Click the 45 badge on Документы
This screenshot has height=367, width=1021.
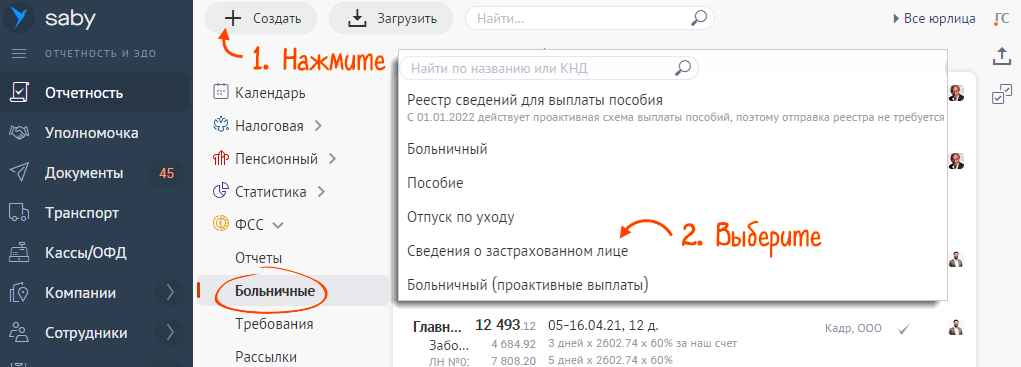[x=167, y=173]
